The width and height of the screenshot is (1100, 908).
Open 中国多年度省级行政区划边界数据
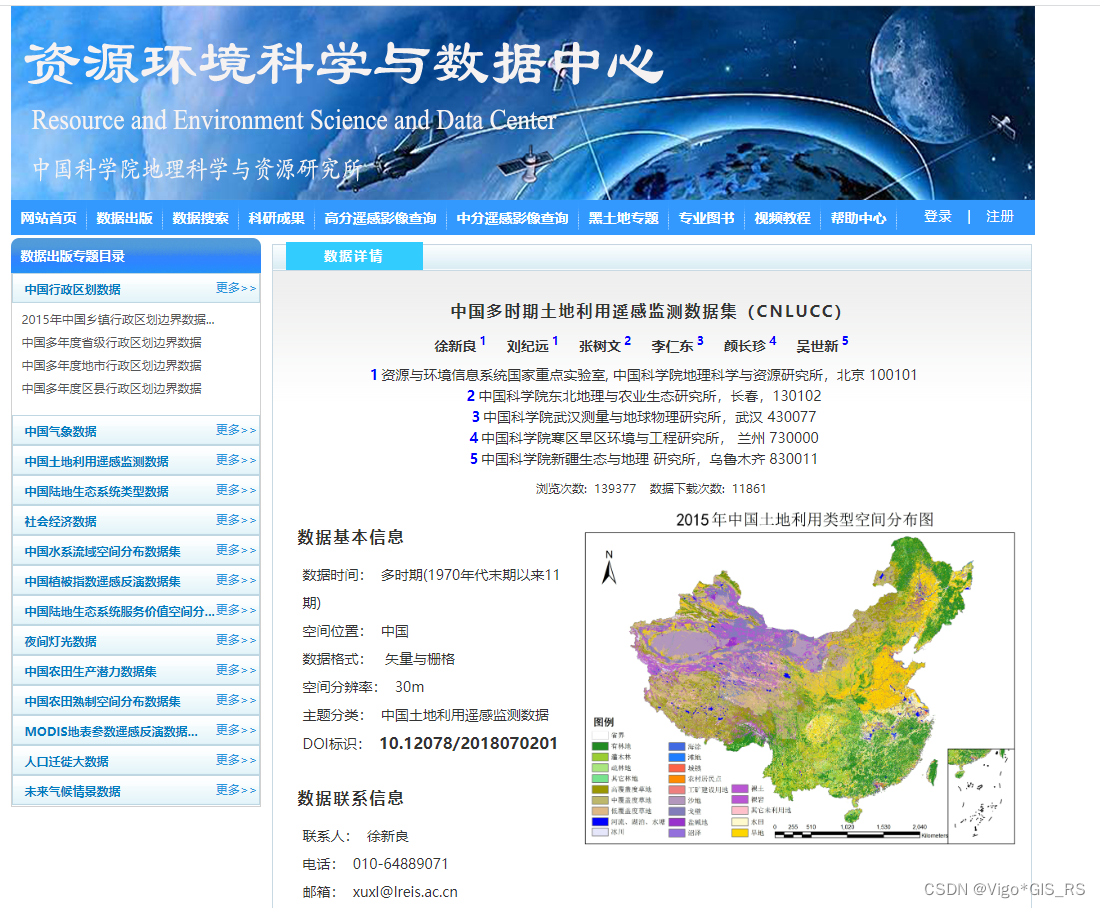pyautogui.click(x=112, y=342)
